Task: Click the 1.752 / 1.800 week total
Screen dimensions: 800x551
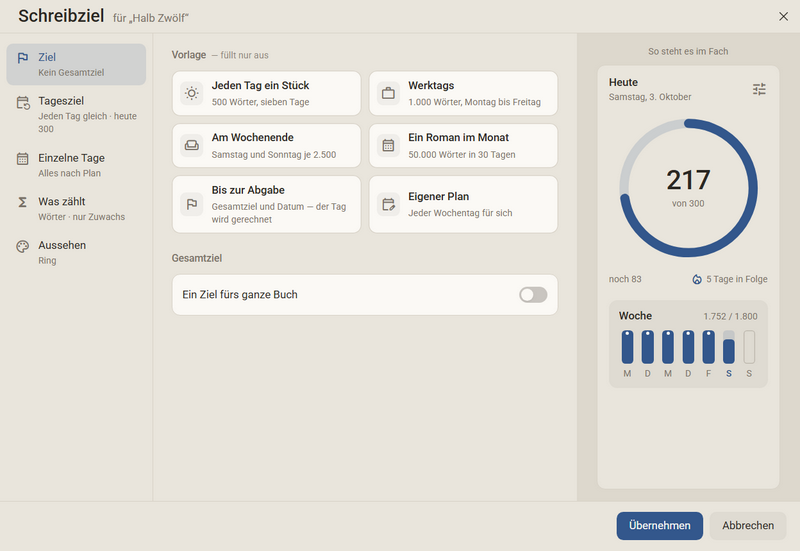Action: pyautogui.click(x=730, y=316)
